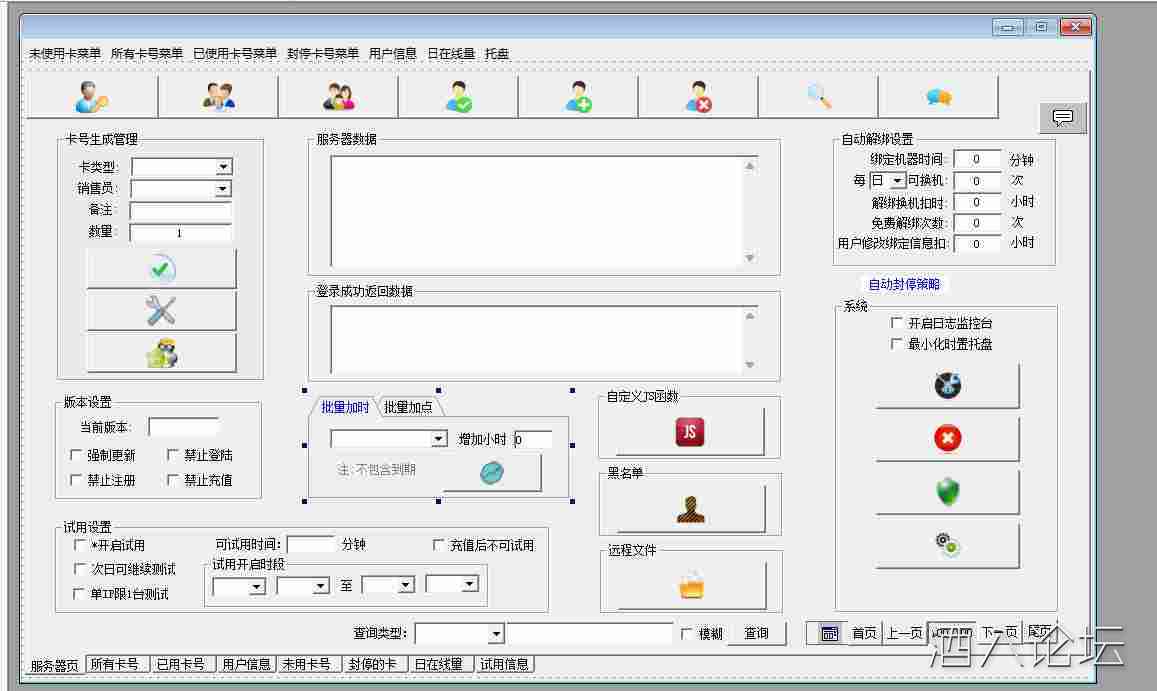Check 开启日志监控台 in the system section

[x=897, y=323]
